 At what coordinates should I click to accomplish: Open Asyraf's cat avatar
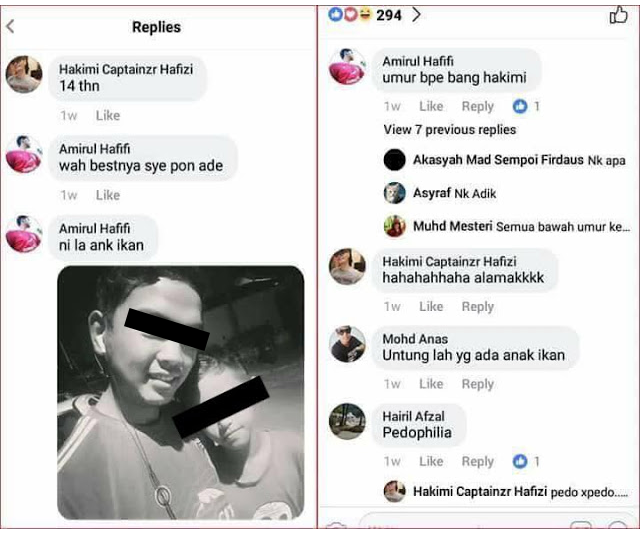tap(394, 193)
